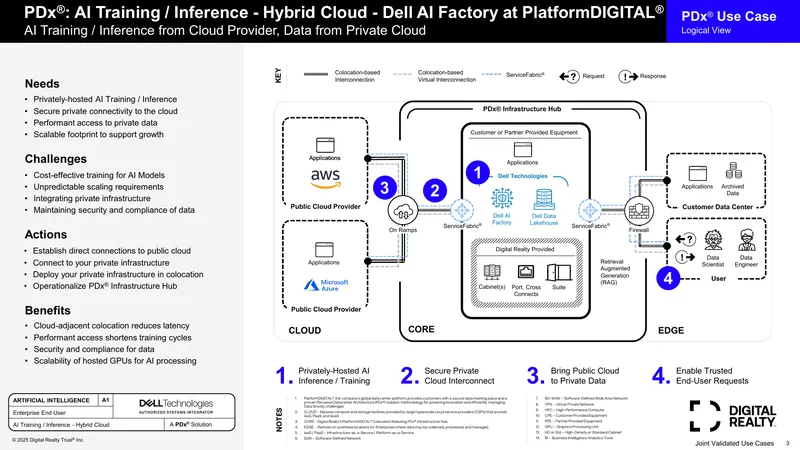Click blue circle number 1 marker

(x=478, y=172)
